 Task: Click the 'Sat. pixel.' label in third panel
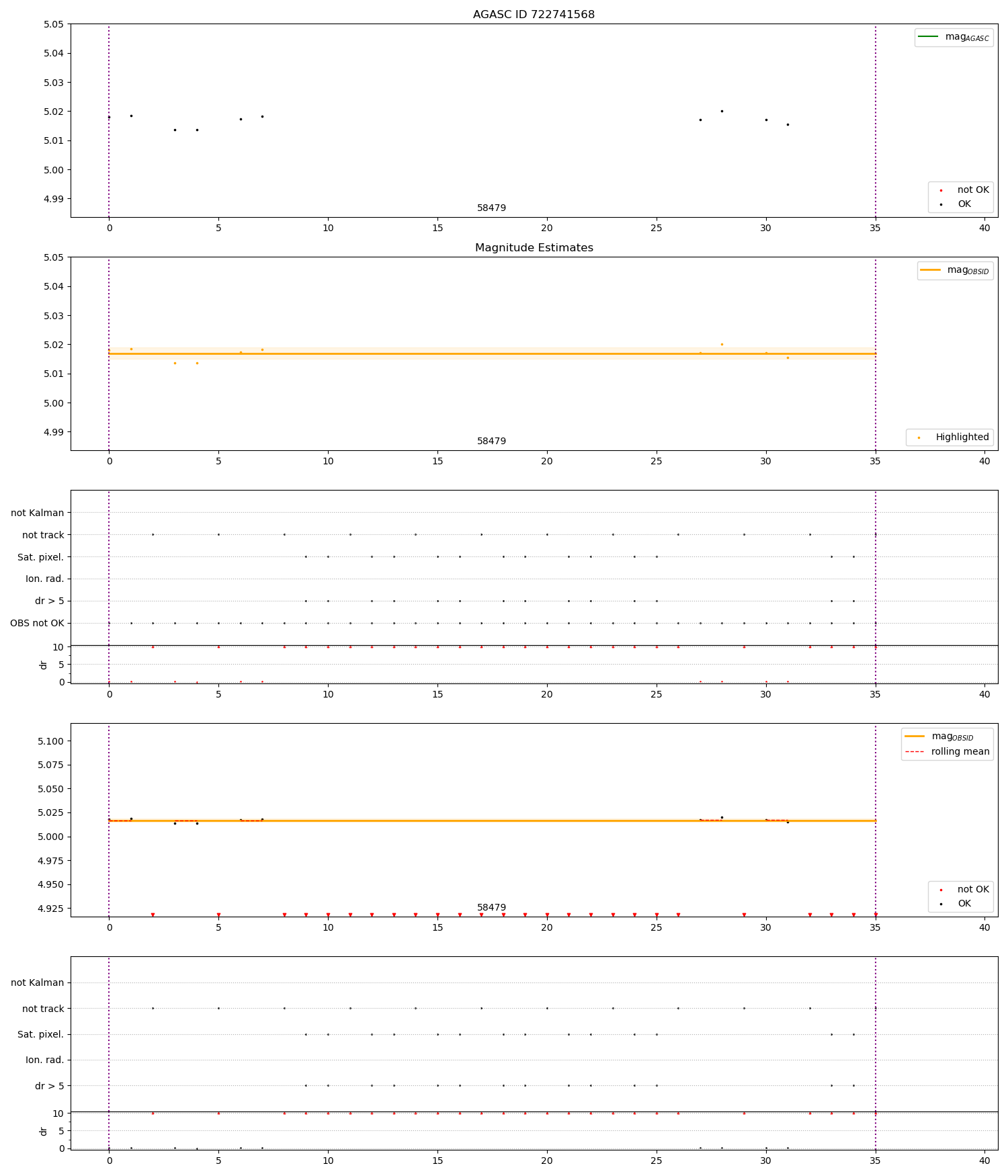pyautogui.click(x=41, y=557)
